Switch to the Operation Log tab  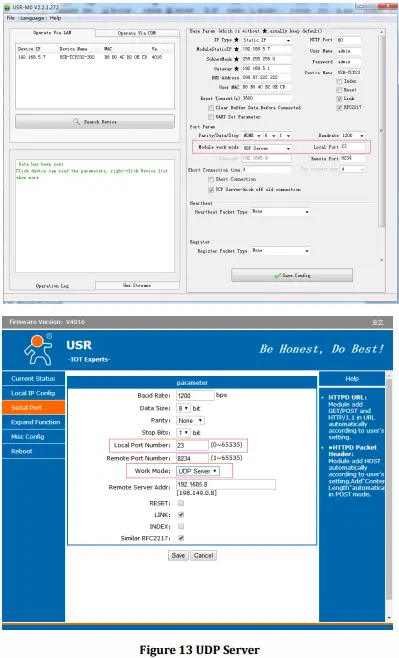click(52, 286)
